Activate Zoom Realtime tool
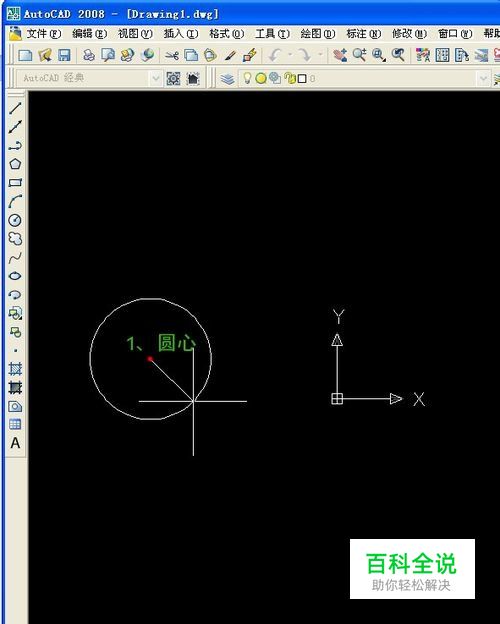Screen dimensions: 500x624 [x=359, y=55]
